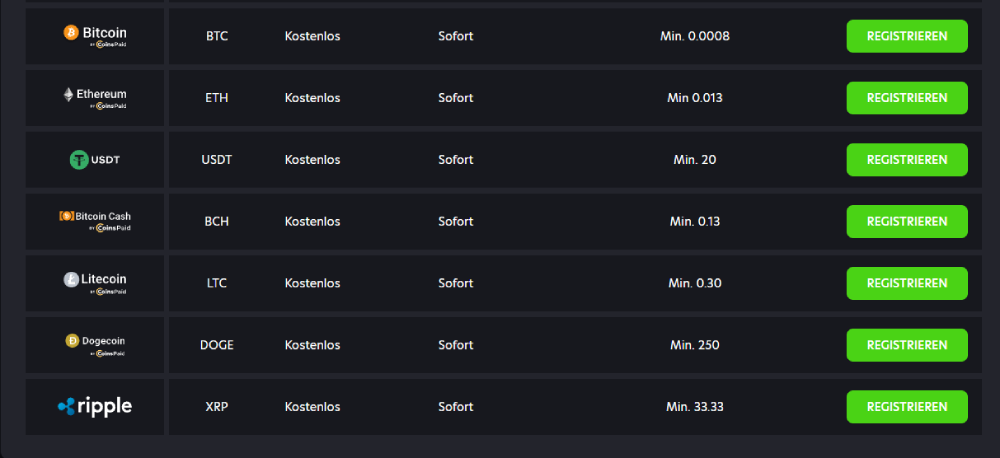
Task: Click Registrieren next to Min. 20 USDT
Action: tap(907, 159)
